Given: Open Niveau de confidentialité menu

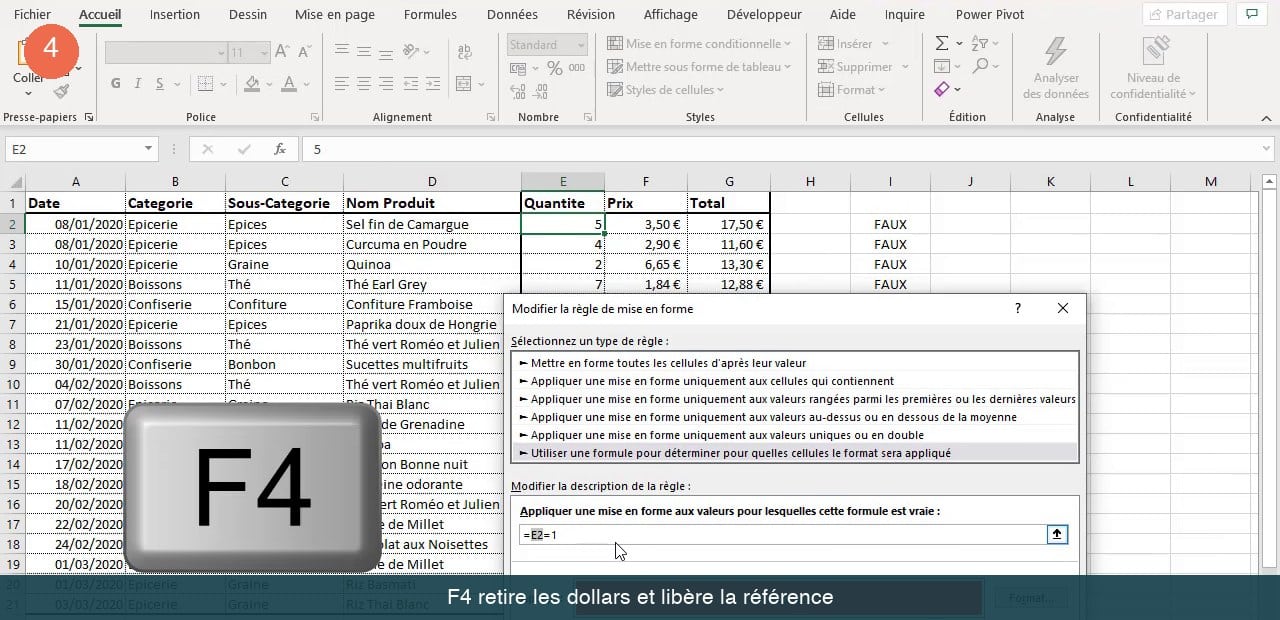Looking at the screenshot, I should pyautogui.click(x=1154, y=68).
